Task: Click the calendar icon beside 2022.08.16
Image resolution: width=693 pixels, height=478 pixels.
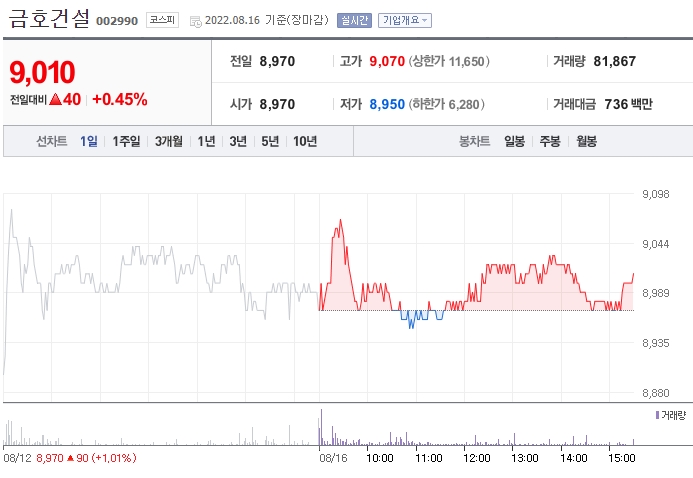Action: 195,21
